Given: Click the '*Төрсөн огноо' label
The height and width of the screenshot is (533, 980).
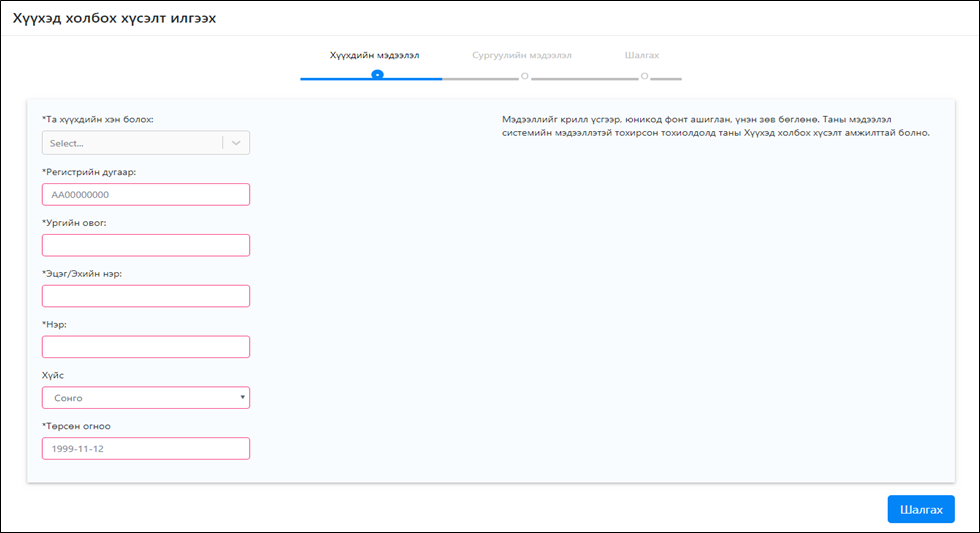Looking at the screenshot, I should (x=76, y=426).
